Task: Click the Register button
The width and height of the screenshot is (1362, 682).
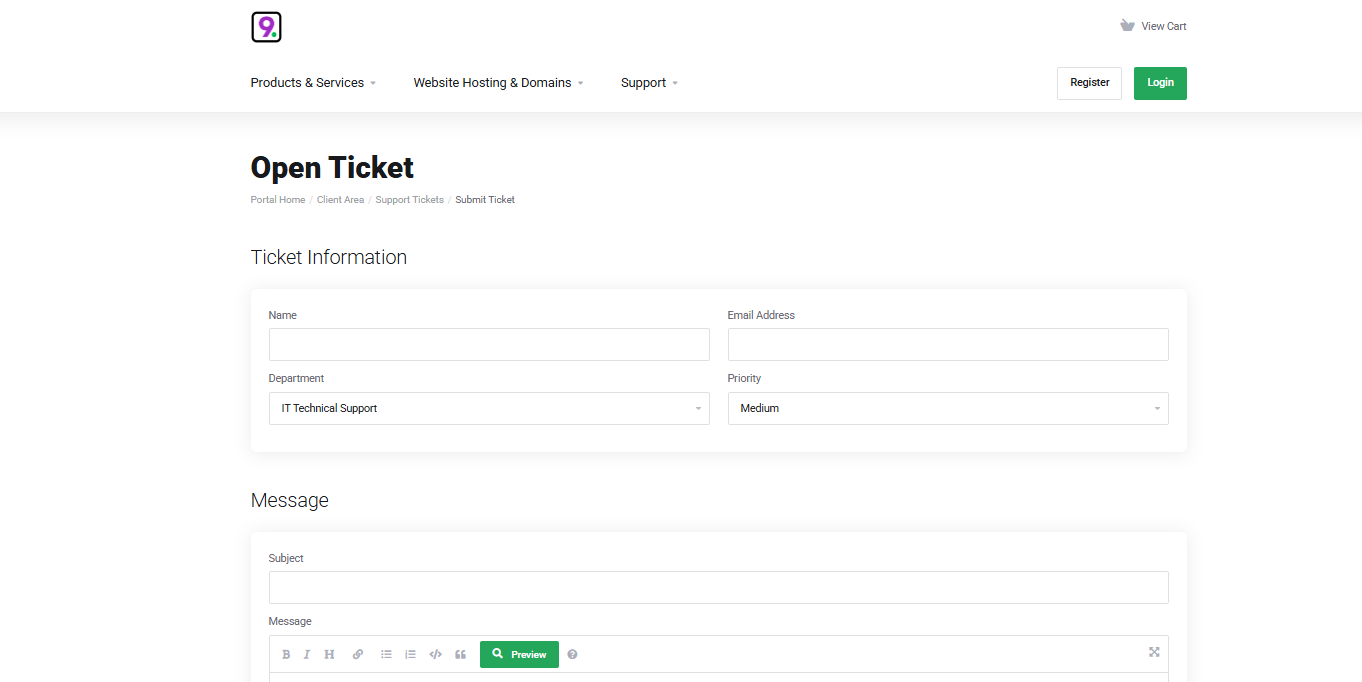Action: pyautogui.click(x=1089, y=83)
